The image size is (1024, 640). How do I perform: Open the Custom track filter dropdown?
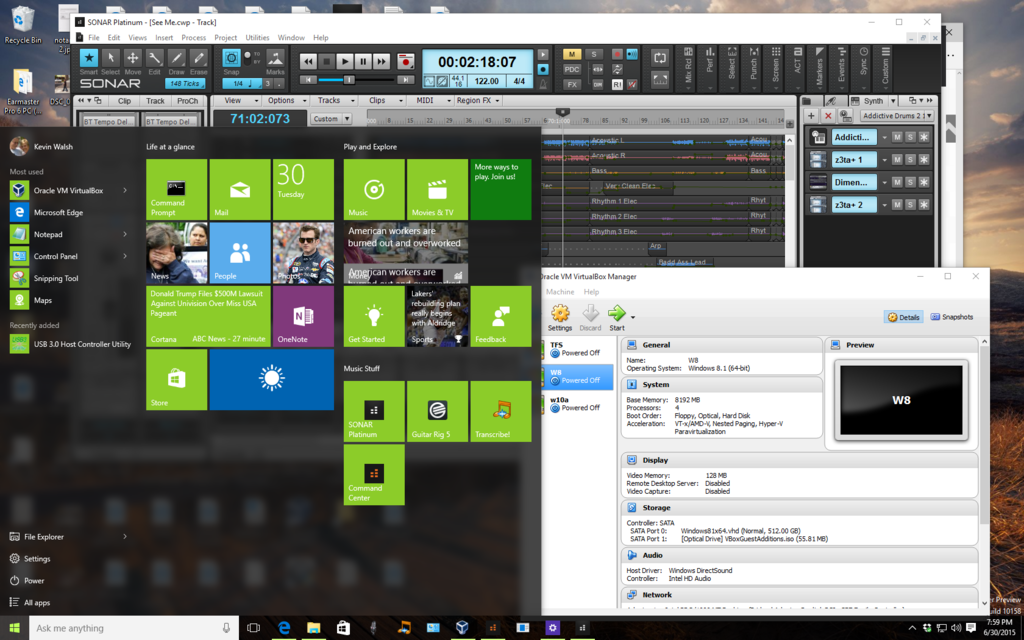click(x=329, y=119)
